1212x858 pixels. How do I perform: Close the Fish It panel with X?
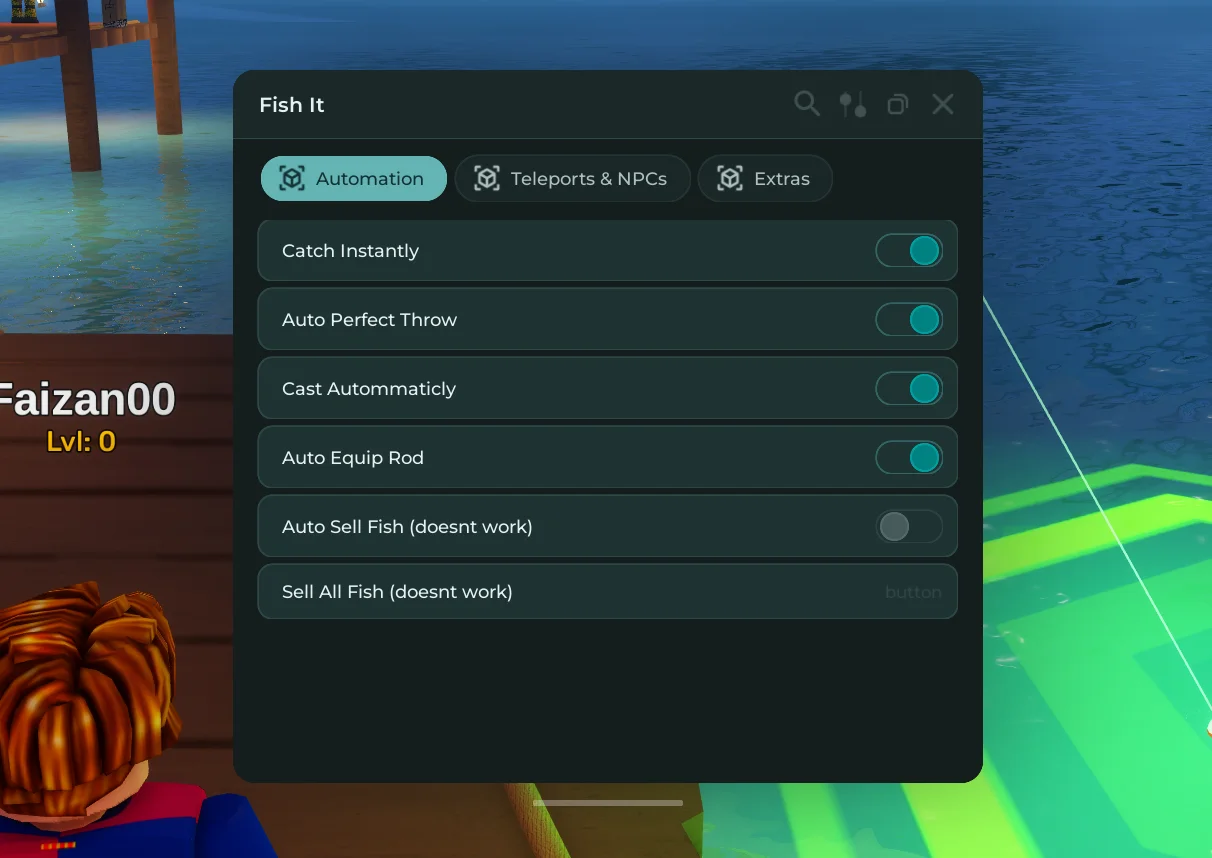coord(943,104)
